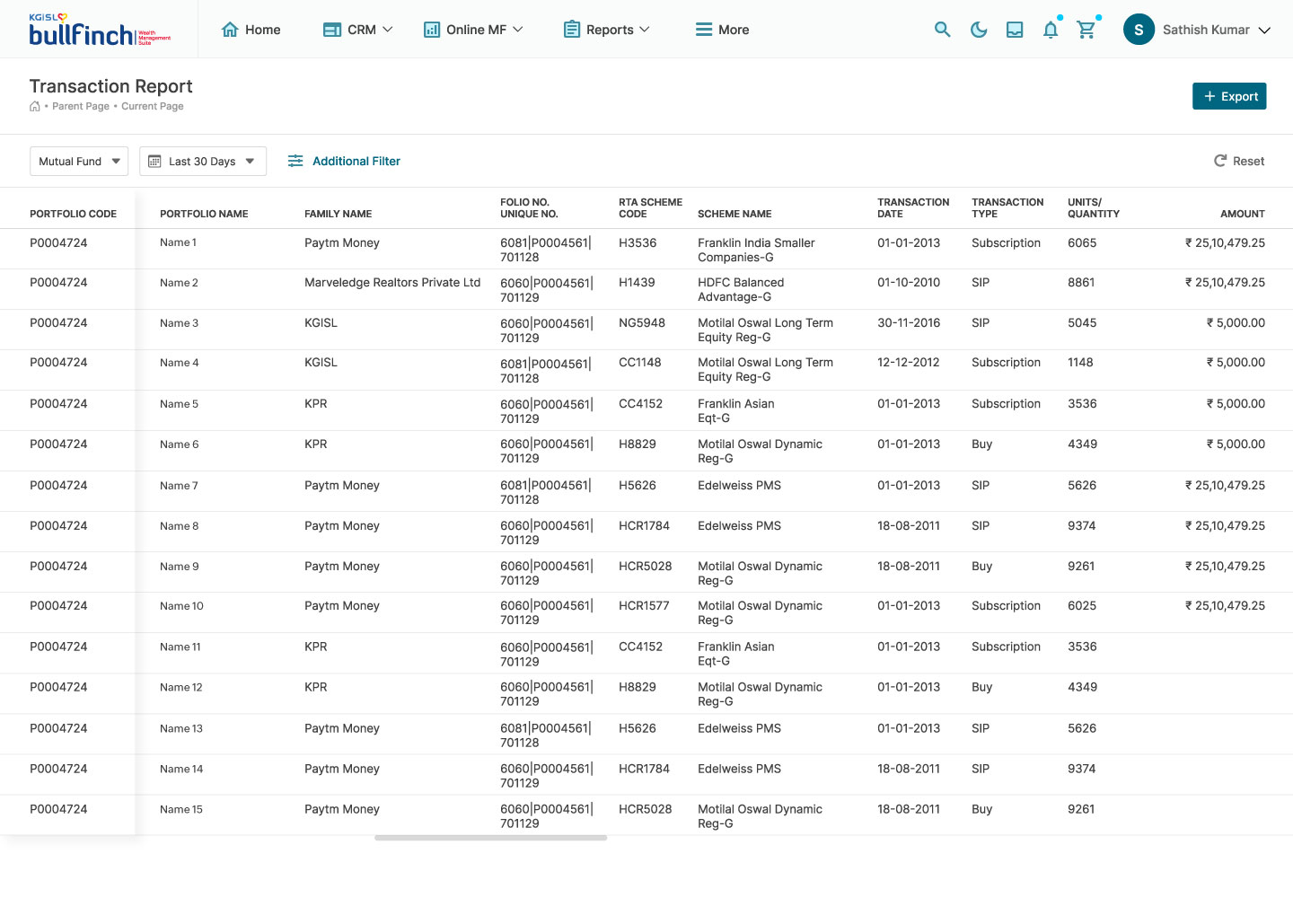Click RTA scheme code NG5948

pos(642,322)
